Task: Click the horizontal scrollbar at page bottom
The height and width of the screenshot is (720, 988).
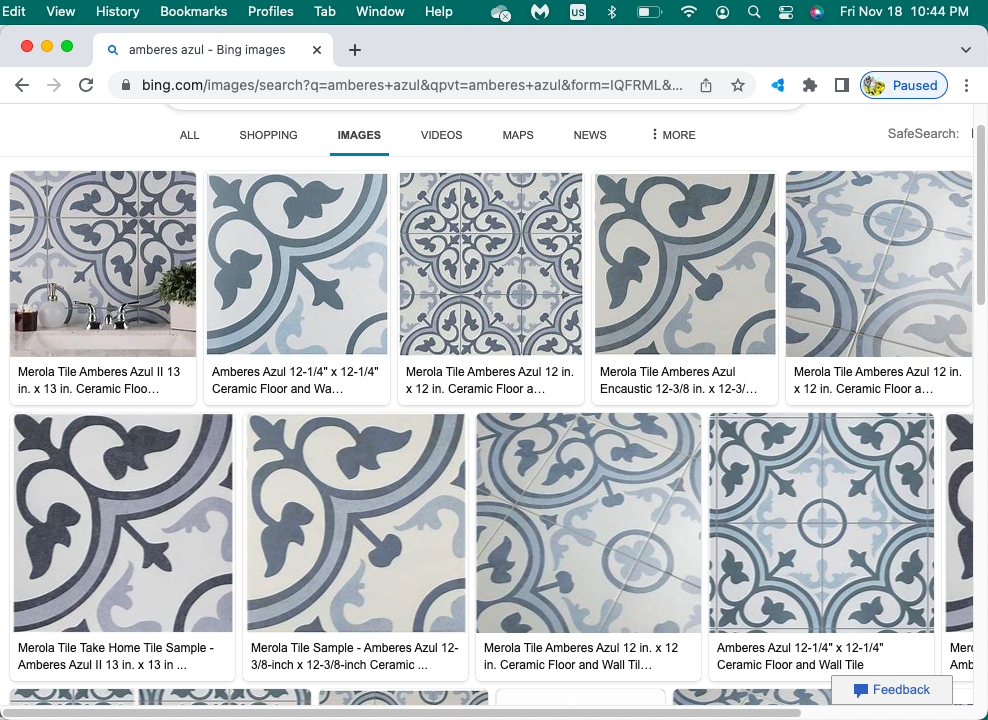Action: [400, 713]
